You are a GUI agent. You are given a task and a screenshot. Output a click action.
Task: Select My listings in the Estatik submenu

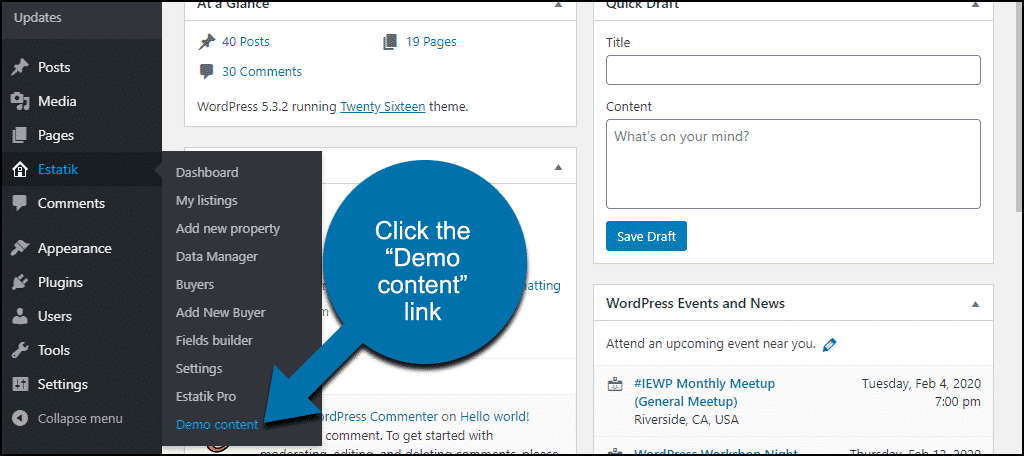[x=206, y=201]
